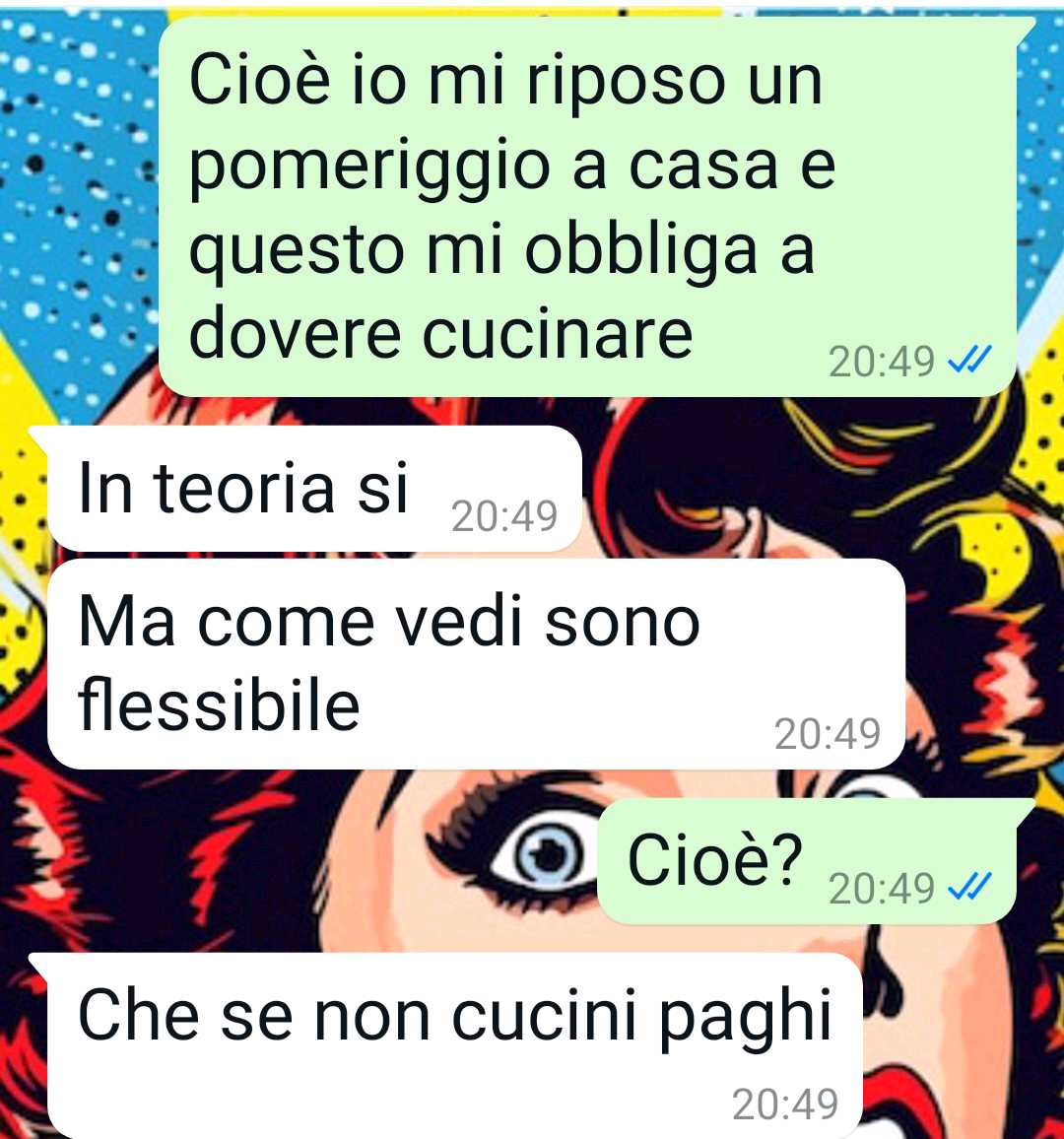Image resolution: width=1064 pixels, height=1139 pixels.
Task: Select the short 'Cioè?' reply bubble
Action: [815, 861]
